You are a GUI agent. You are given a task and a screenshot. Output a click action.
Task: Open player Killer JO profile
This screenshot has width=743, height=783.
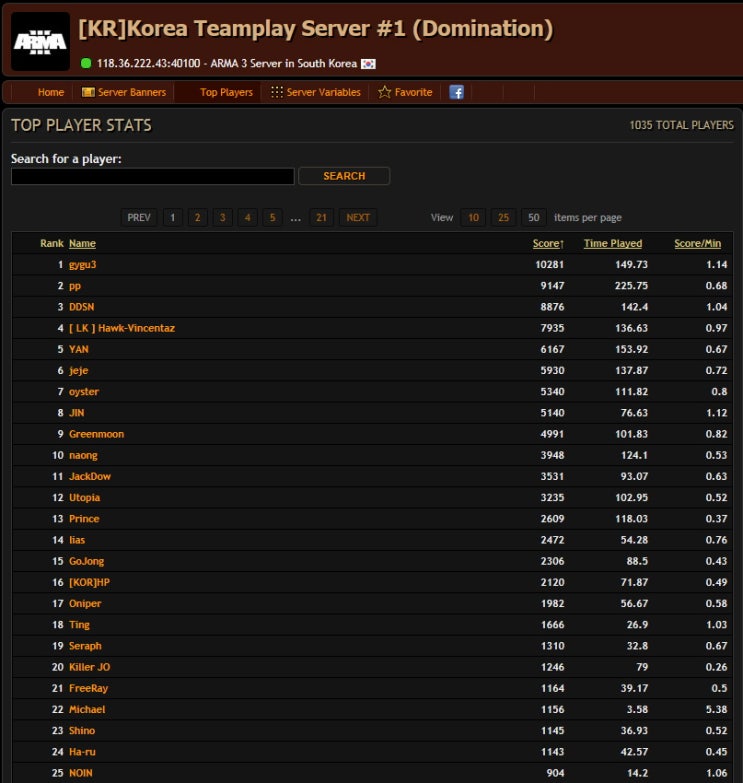point(89,667)
